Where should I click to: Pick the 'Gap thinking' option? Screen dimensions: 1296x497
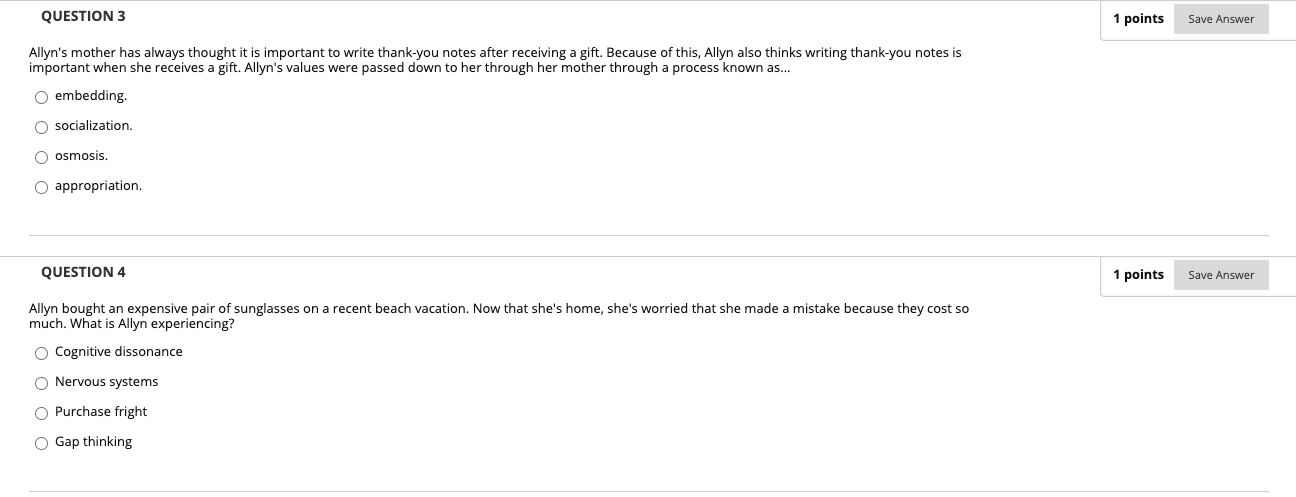pos(41,443)
